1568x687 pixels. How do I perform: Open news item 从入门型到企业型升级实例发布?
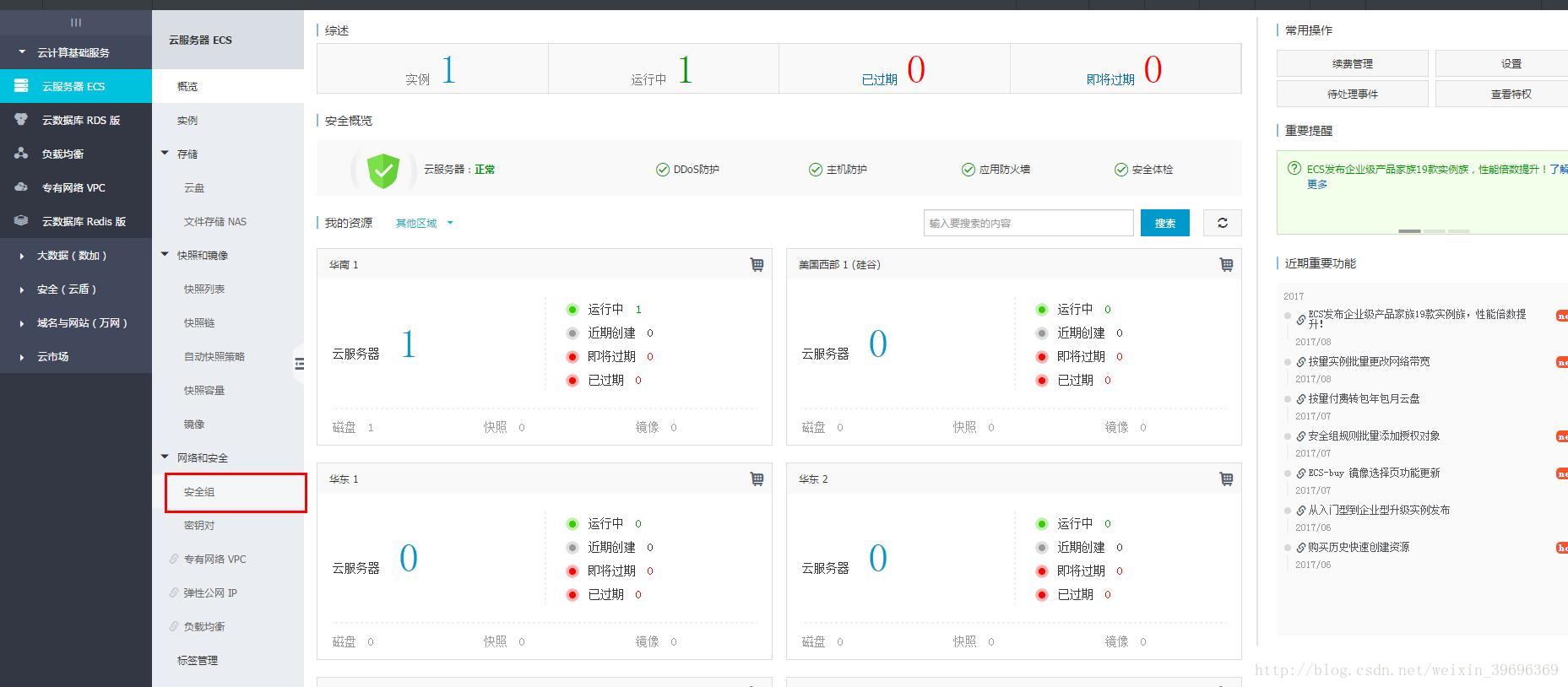click(x=1379, y=510)
